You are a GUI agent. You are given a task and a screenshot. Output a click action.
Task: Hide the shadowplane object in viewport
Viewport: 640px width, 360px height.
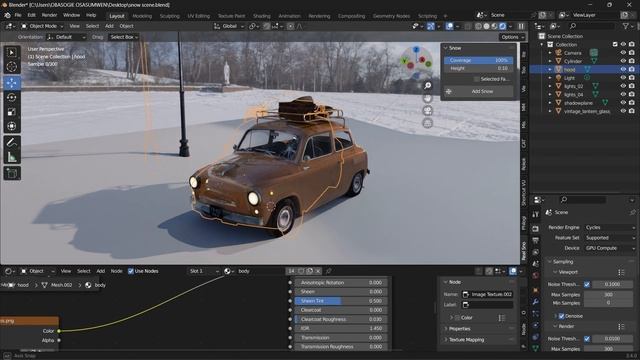(623, 103)
